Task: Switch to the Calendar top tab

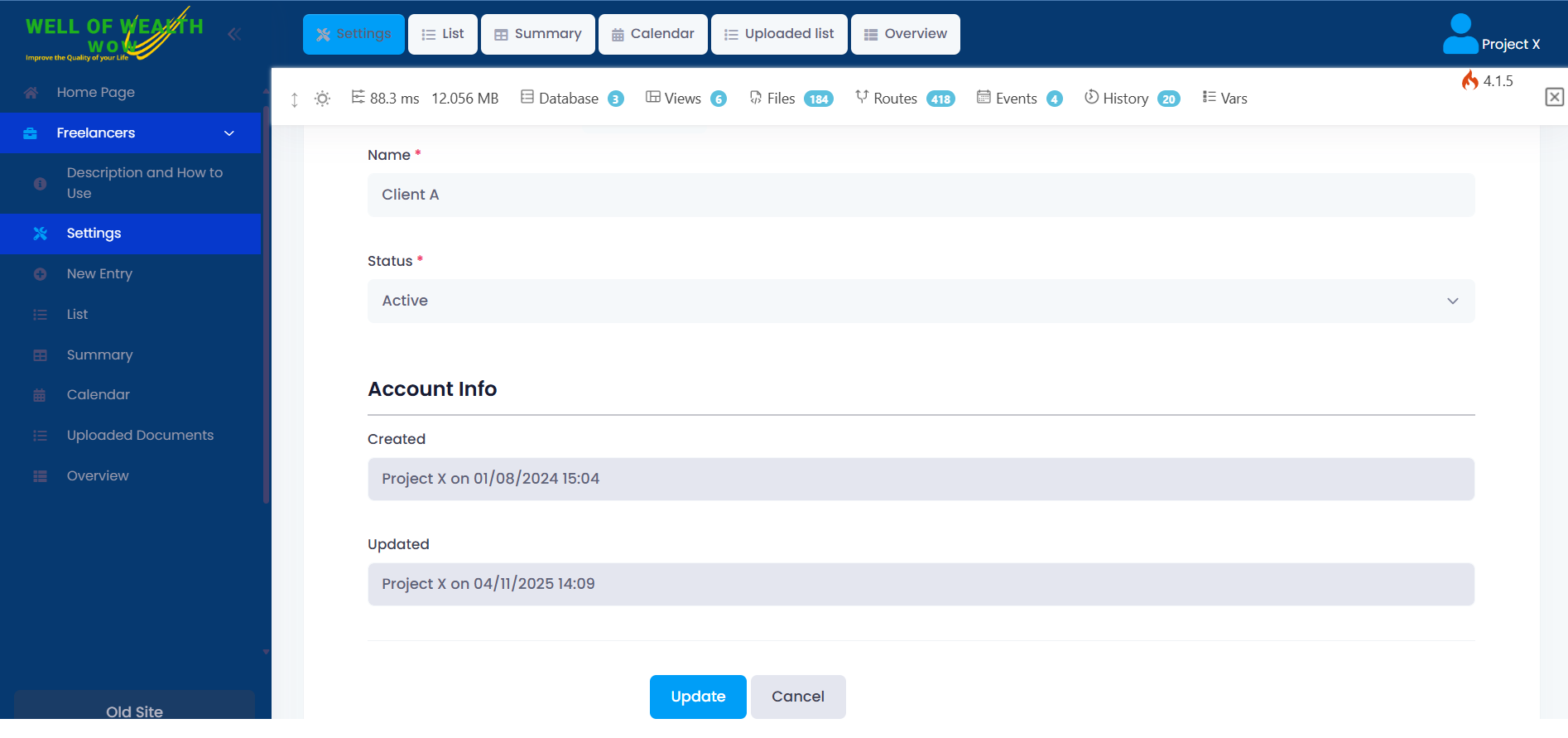Action: (x=653, y=34)
